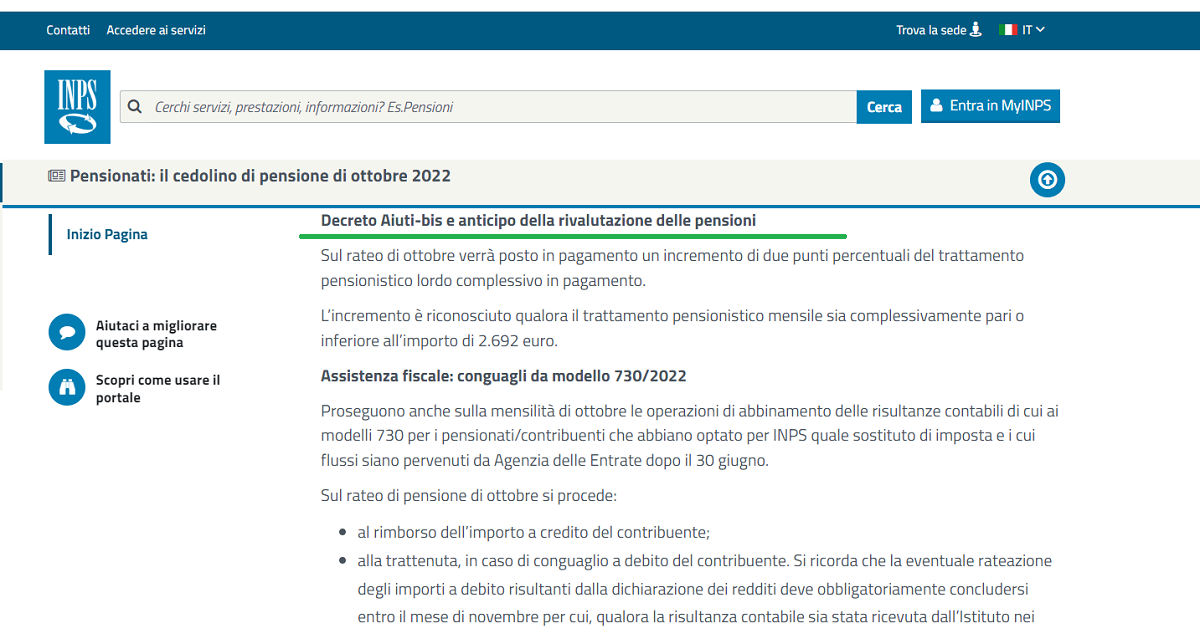Click the line 'Sul rateo di pensione di ottobre si procede:'
Image resolution: width=1200 pixels, height=634 pixels.
point(469,496)
